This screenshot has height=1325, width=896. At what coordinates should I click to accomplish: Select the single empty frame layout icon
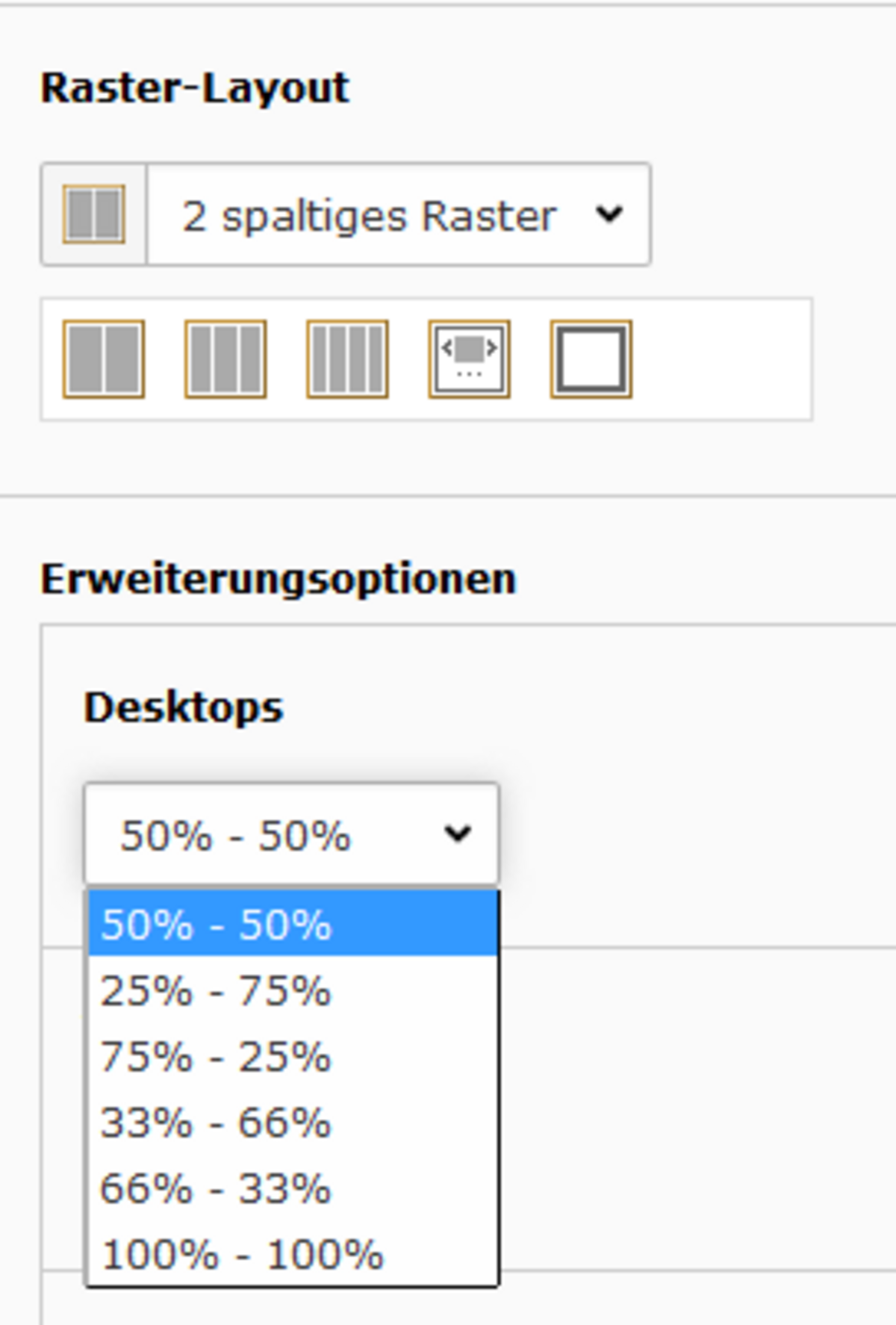591,359
